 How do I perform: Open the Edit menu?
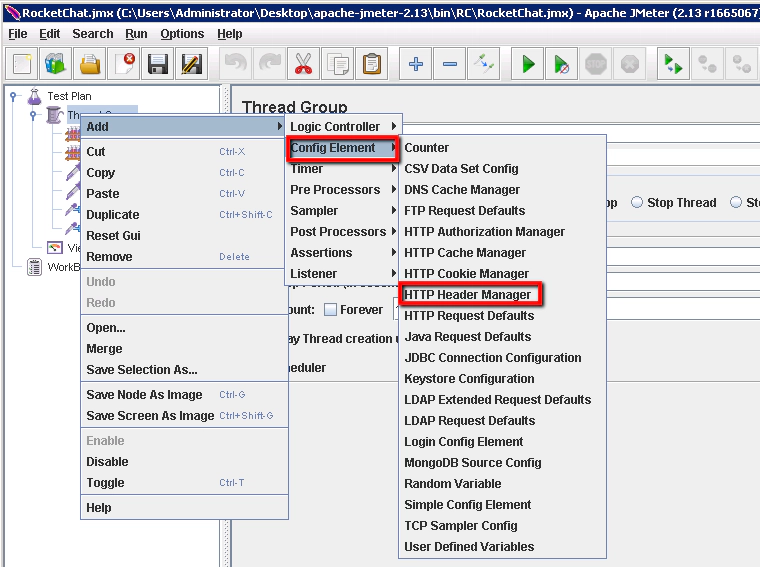tap(49, 34)
